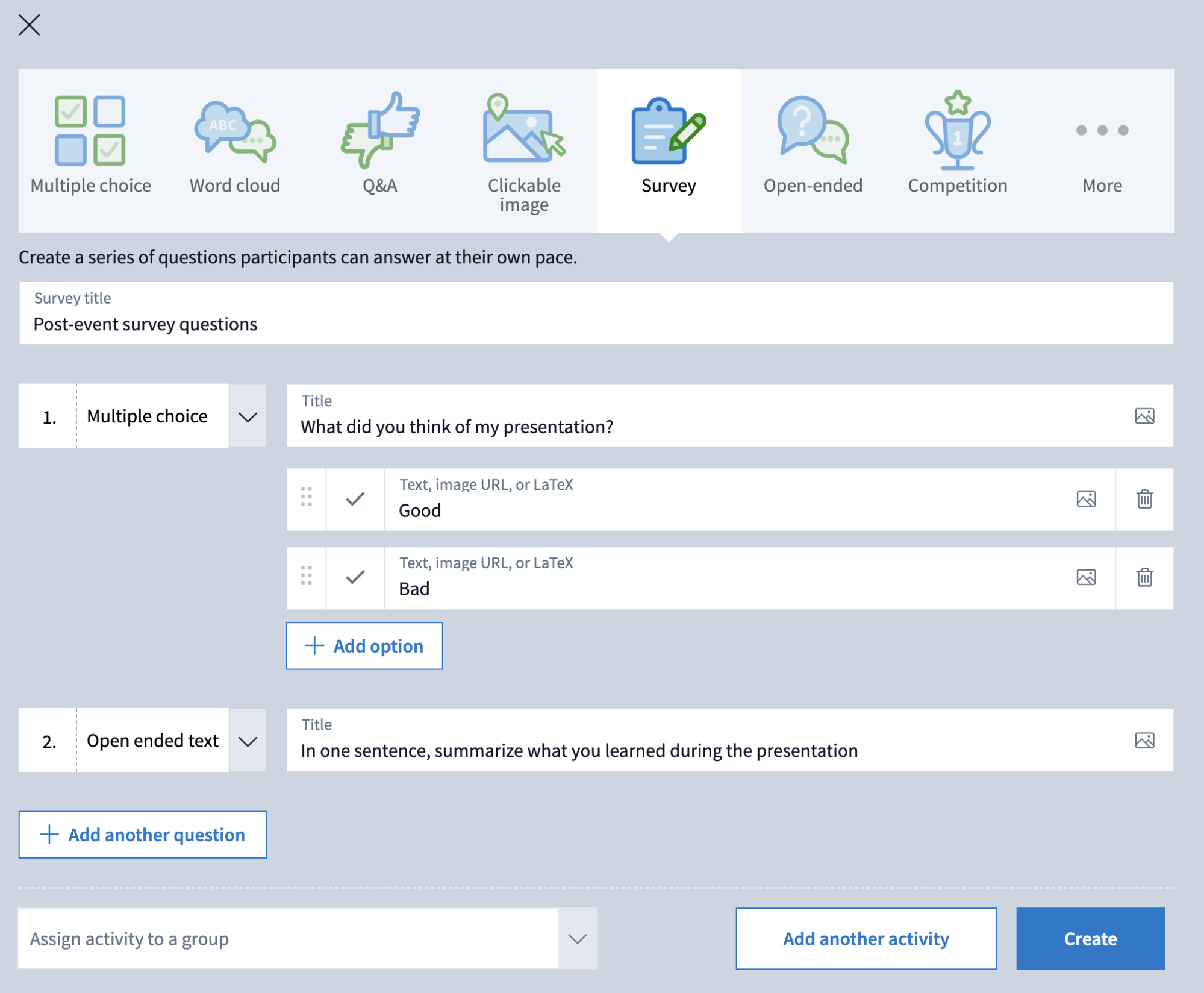Add image to question 1 title
Viewport: 1204px width, 993px height.
[1144, 416]
